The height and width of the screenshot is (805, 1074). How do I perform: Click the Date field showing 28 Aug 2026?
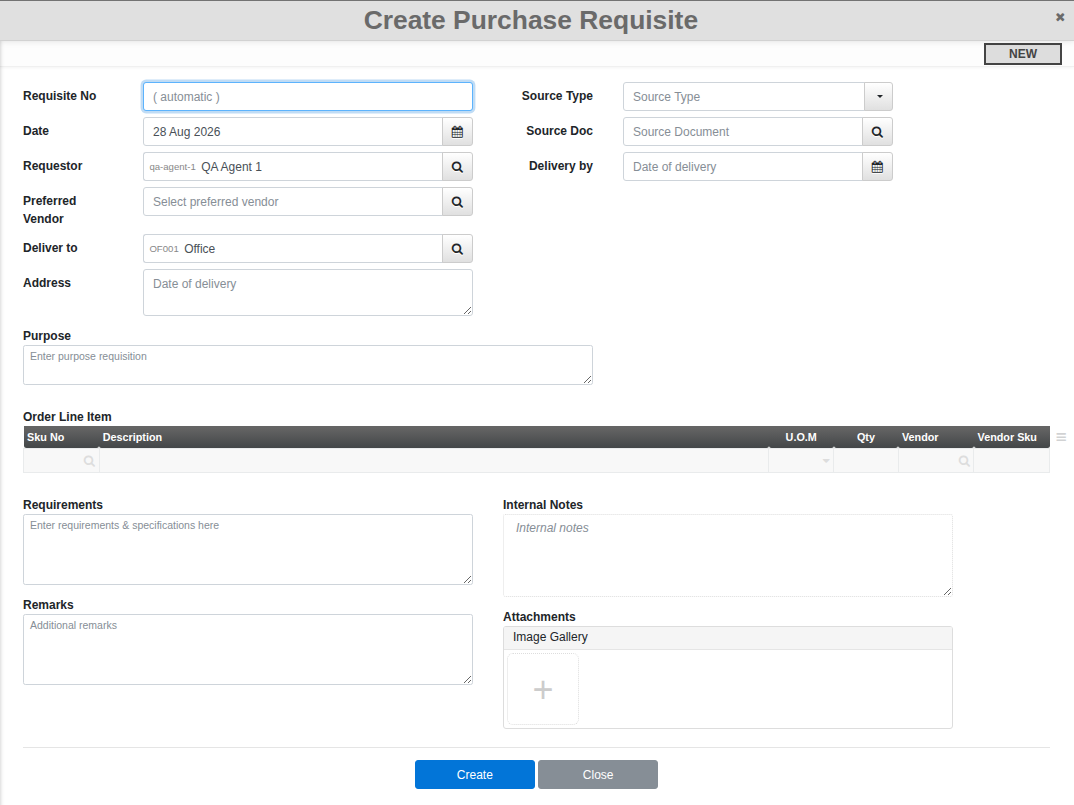[x=292, y=132]
